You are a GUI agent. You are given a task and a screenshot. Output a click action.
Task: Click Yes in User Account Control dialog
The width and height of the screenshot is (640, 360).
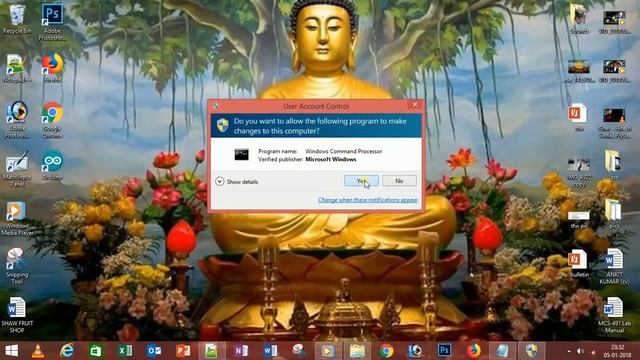point(361,181)
